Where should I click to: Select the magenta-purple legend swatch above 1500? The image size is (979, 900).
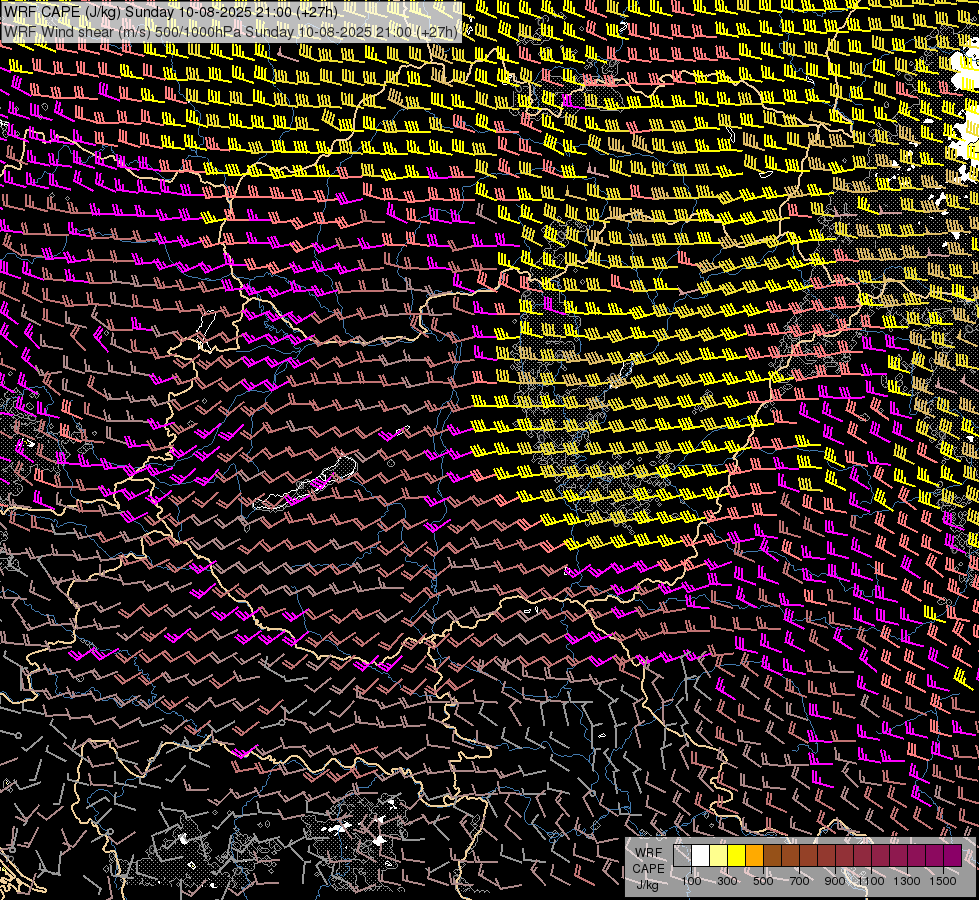tap(953, 855)
